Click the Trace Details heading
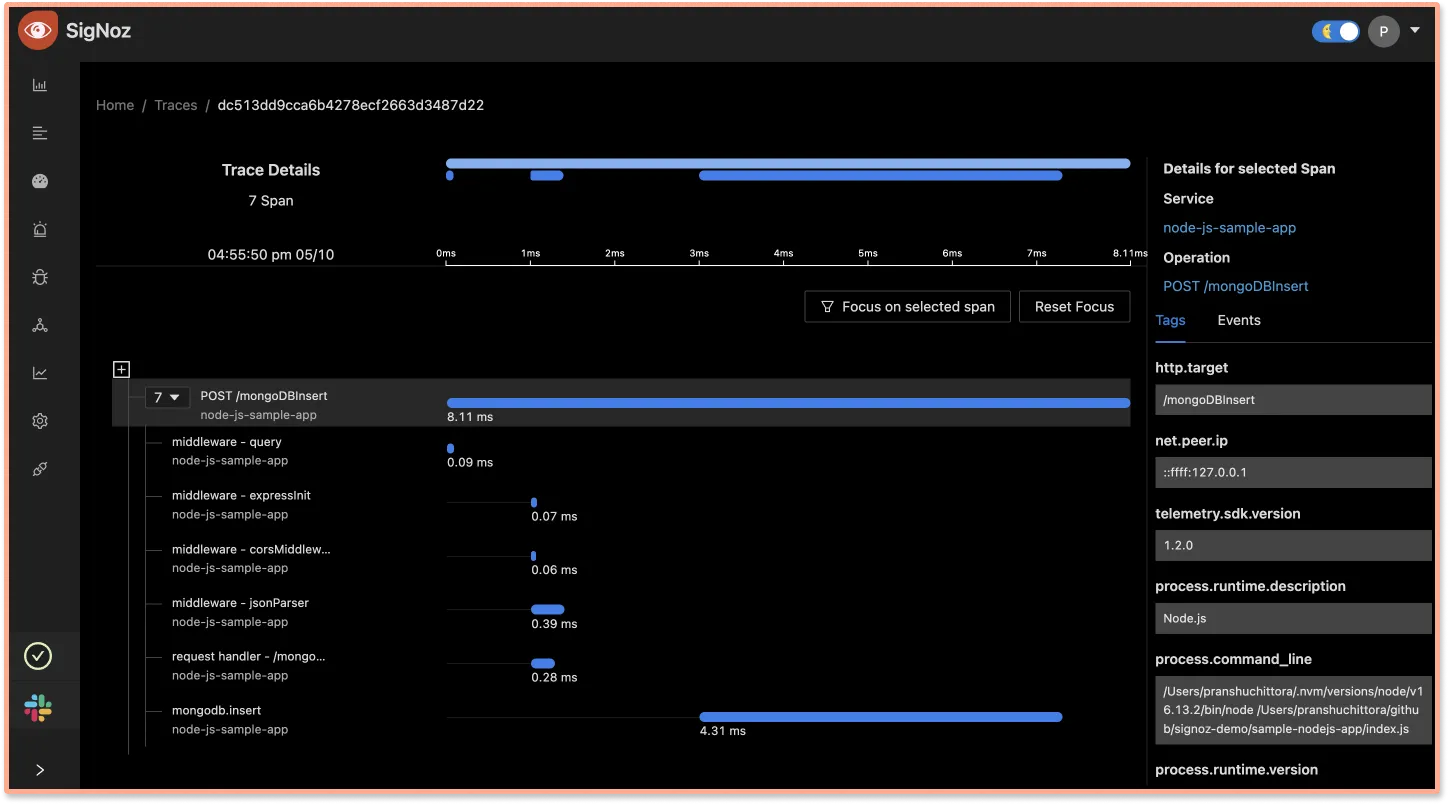The height and width of the screenshot is (804, 1448). click(271, 170)
